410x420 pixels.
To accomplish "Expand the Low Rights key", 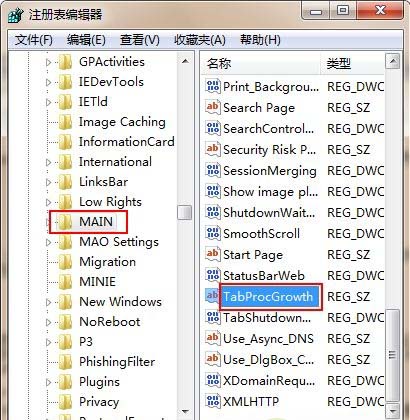I will point(49,202).
